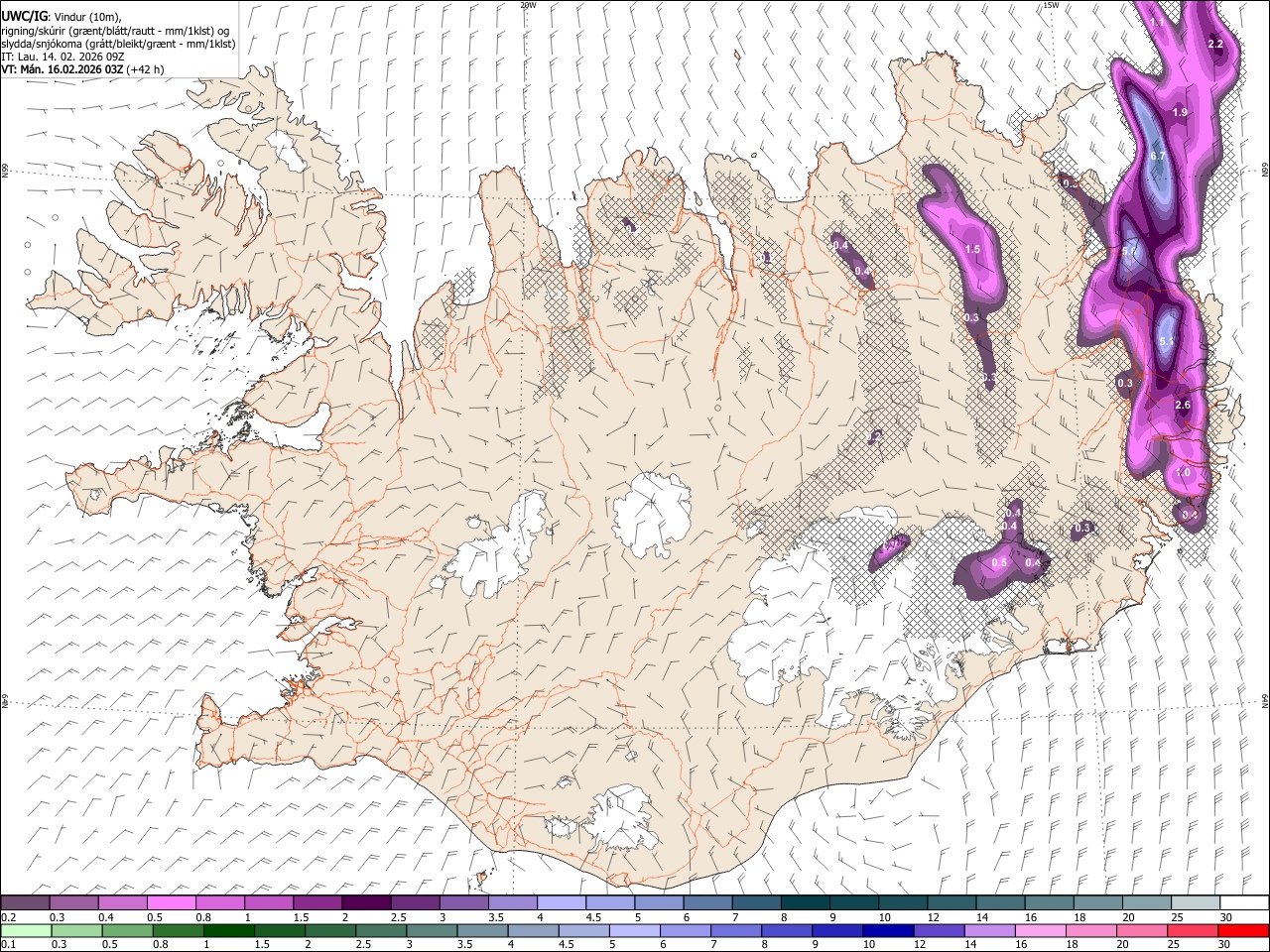1270x952 pixels.
Task: Click the 'slydda/snjókoma' legend description line
Action: [119, 44]
